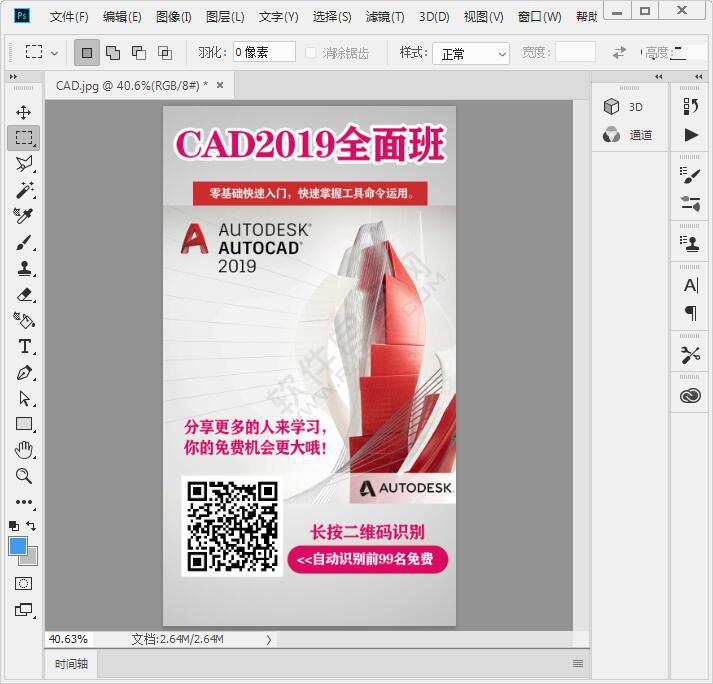The width and height of the screenshot is (713, 684).
Task: Collapse the right icon panel strip
Action: pyautogui.click(x=698, y=77)
